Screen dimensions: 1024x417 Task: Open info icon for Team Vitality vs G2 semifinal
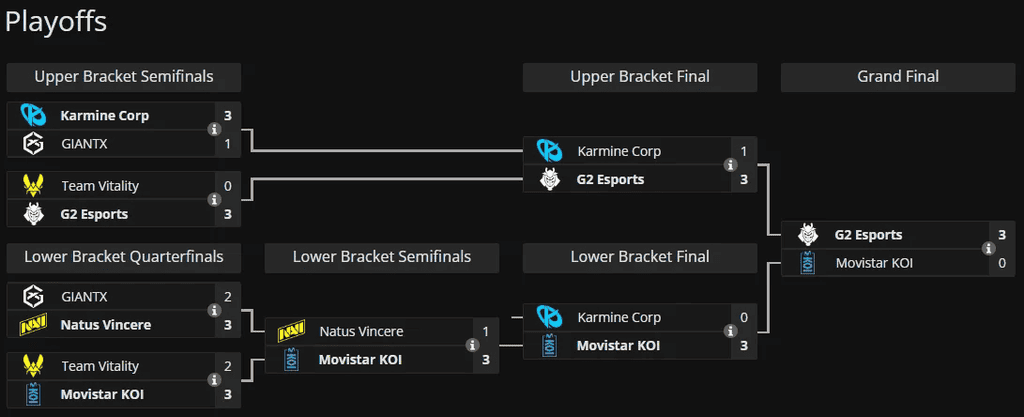[x=214, y=200]
